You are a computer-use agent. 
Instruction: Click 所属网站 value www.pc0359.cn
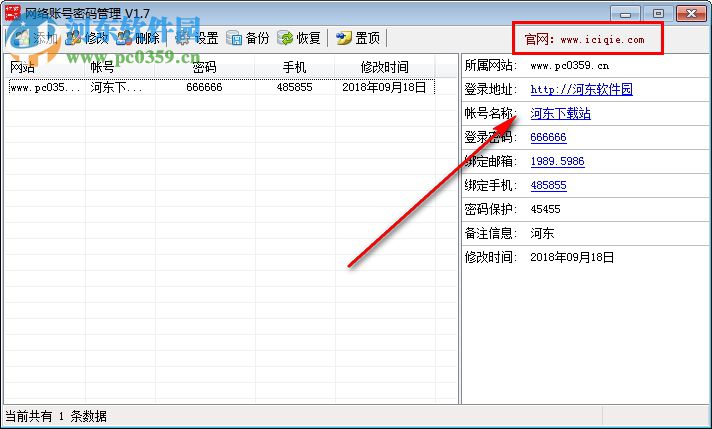569,66
